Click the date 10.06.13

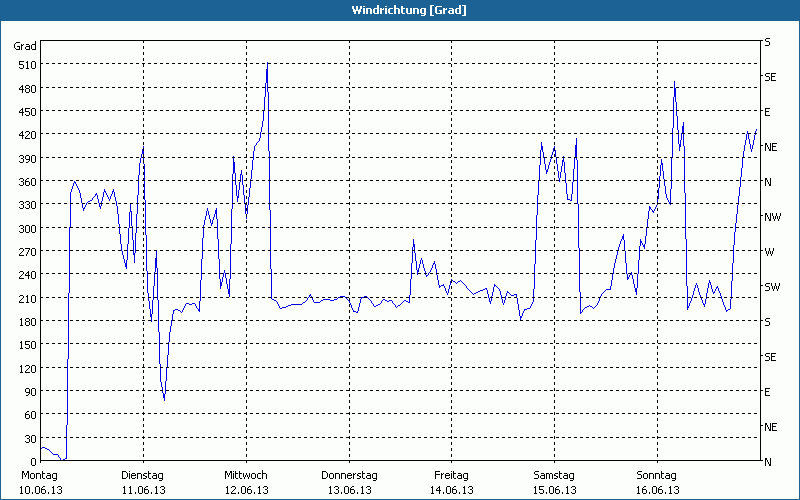(x=41, y=490)
